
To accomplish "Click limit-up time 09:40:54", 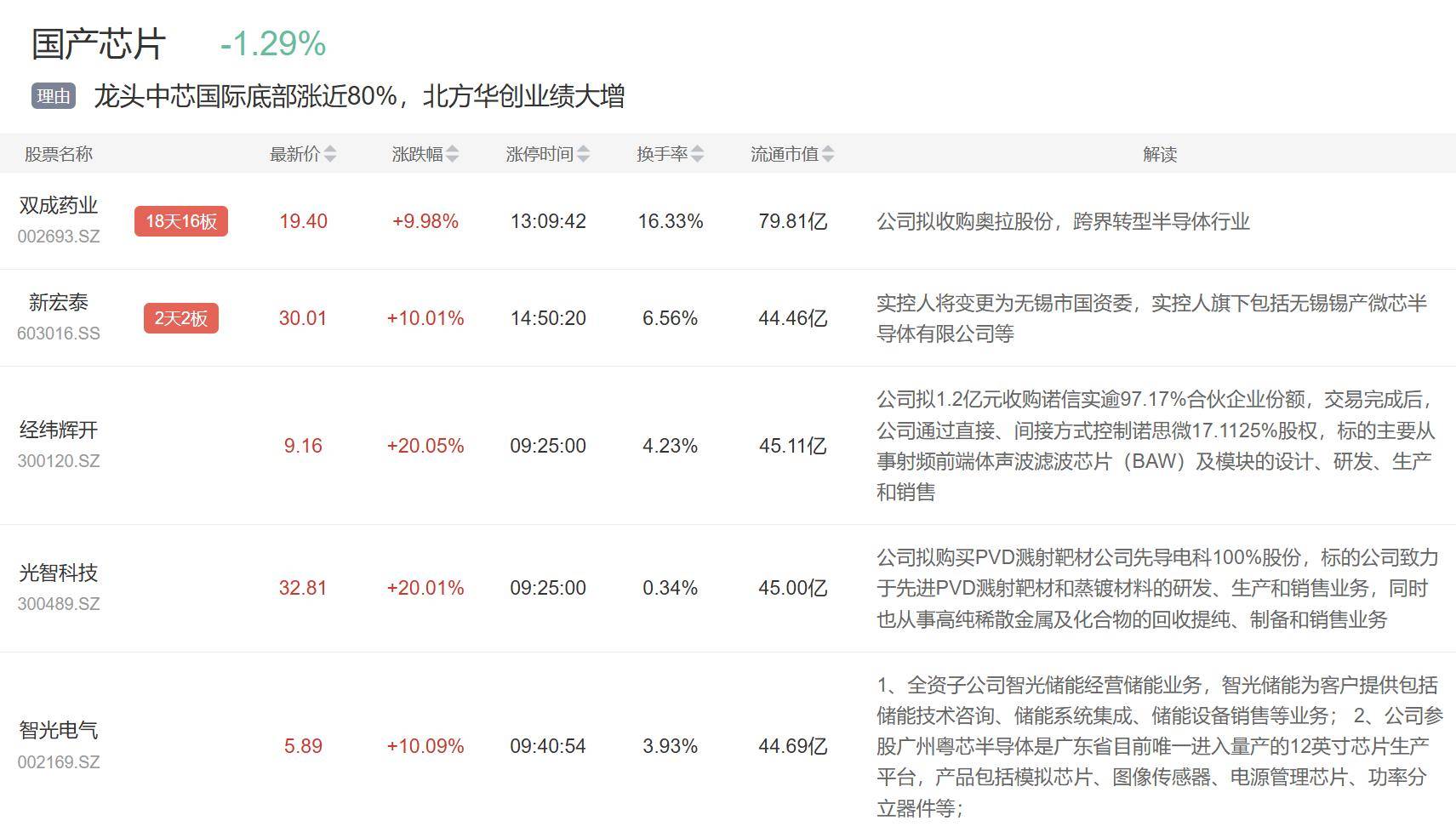I will (x=548, y=746).
